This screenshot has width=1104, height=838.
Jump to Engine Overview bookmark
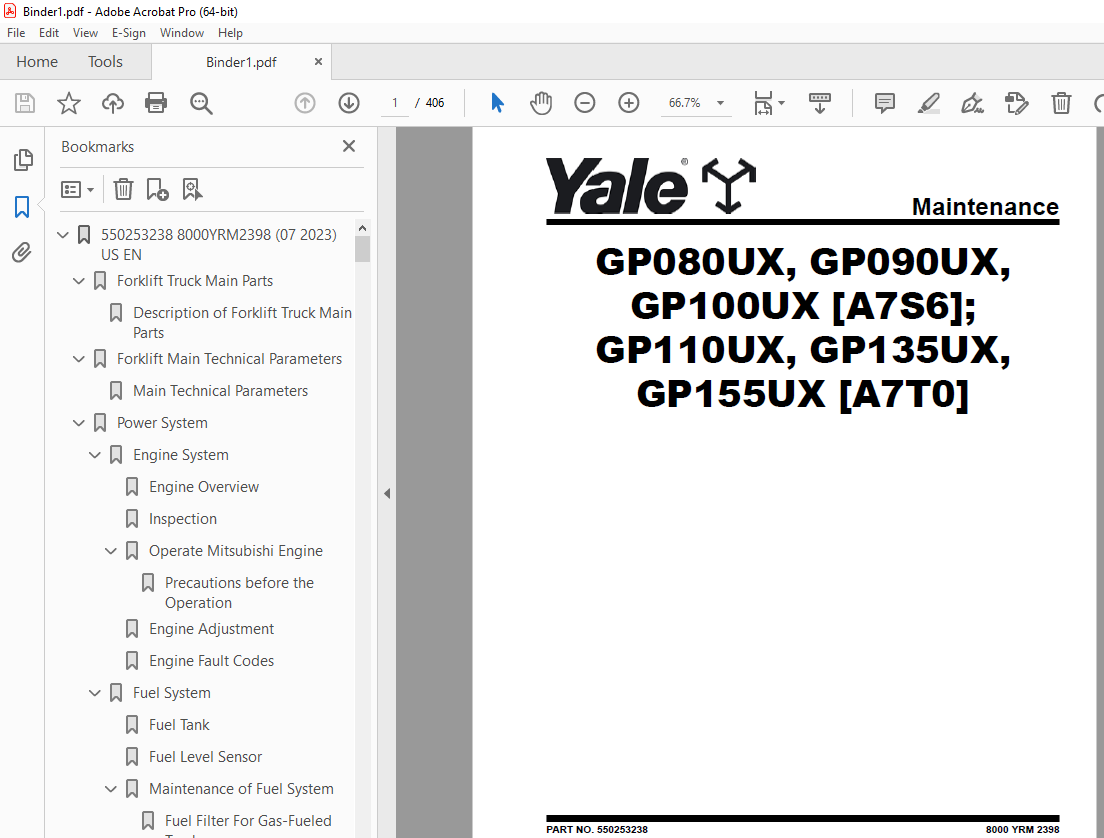click(x=203, y=487)
